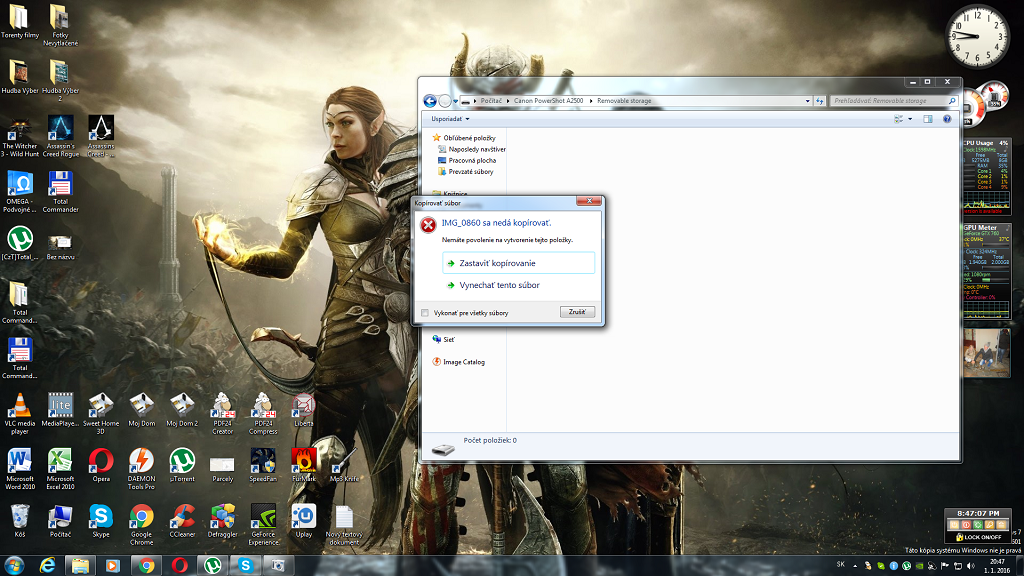The height and width of the screenshot is (576, 1024).
Task: Launch FurMark desktop shortcut
Action: (303, 465)
